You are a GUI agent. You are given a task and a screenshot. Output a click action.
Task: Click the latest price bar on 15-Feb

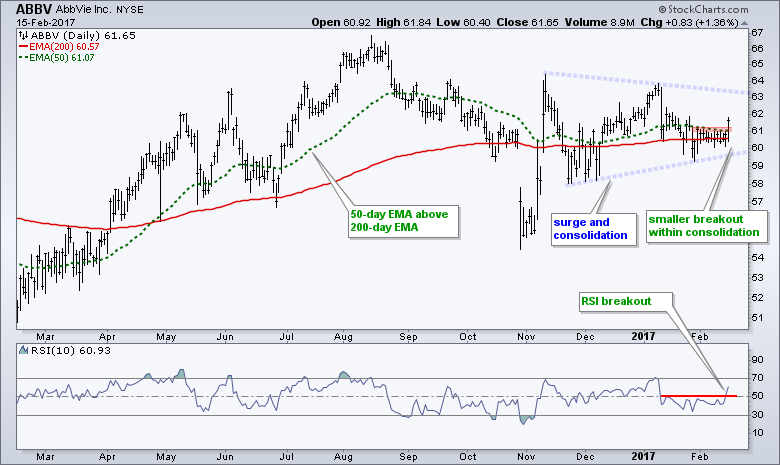tap(729, 131)
